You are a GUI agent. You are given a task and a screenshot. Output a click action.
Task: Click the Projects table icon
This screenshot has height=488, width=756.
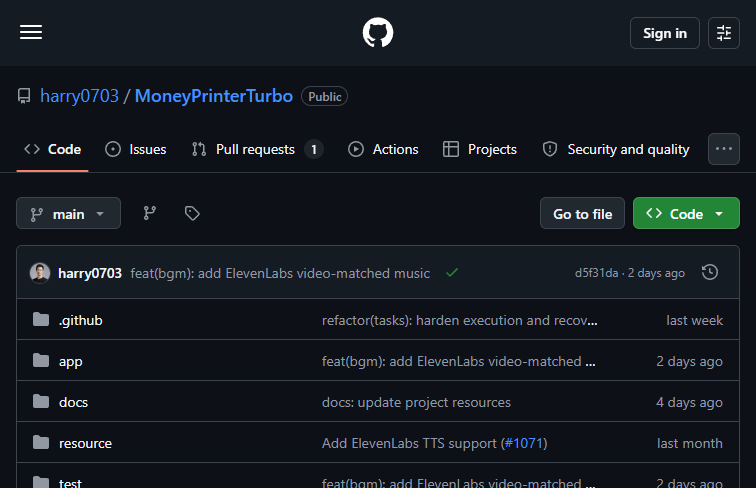(x=451, y=149)
